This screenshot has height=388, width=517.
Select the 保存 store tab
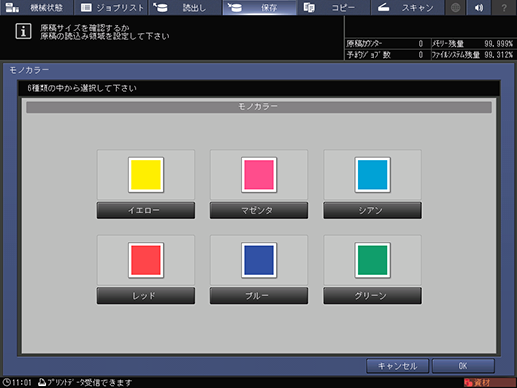click(259, 7)
